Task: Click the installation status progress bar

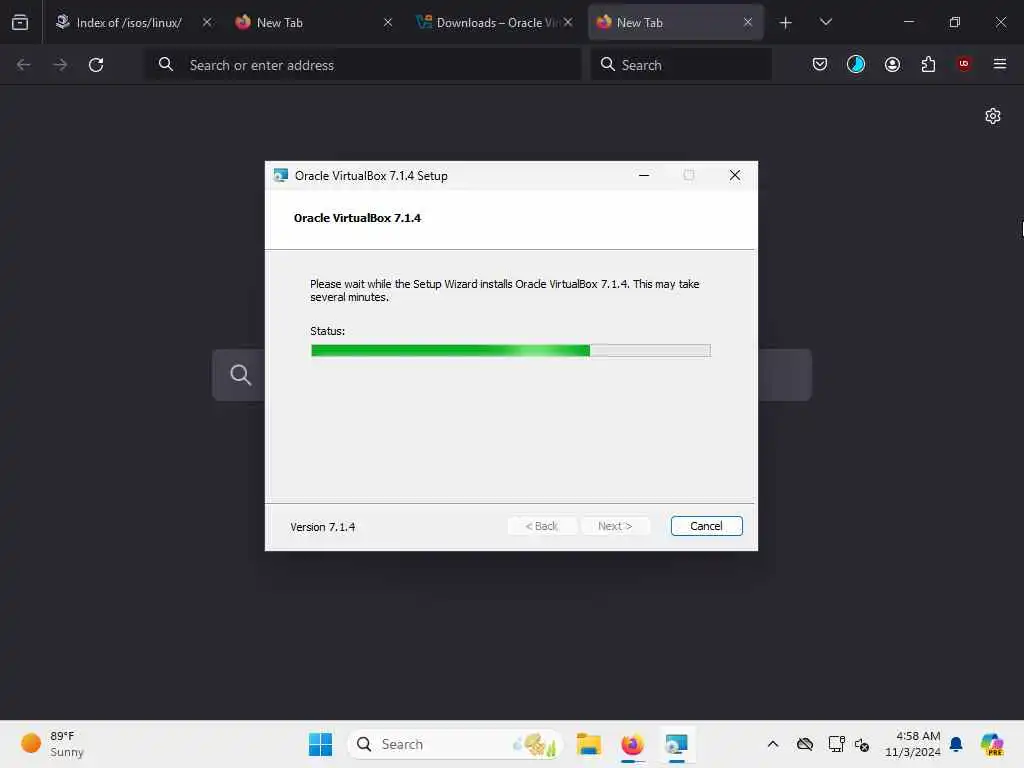Action: 511,351
